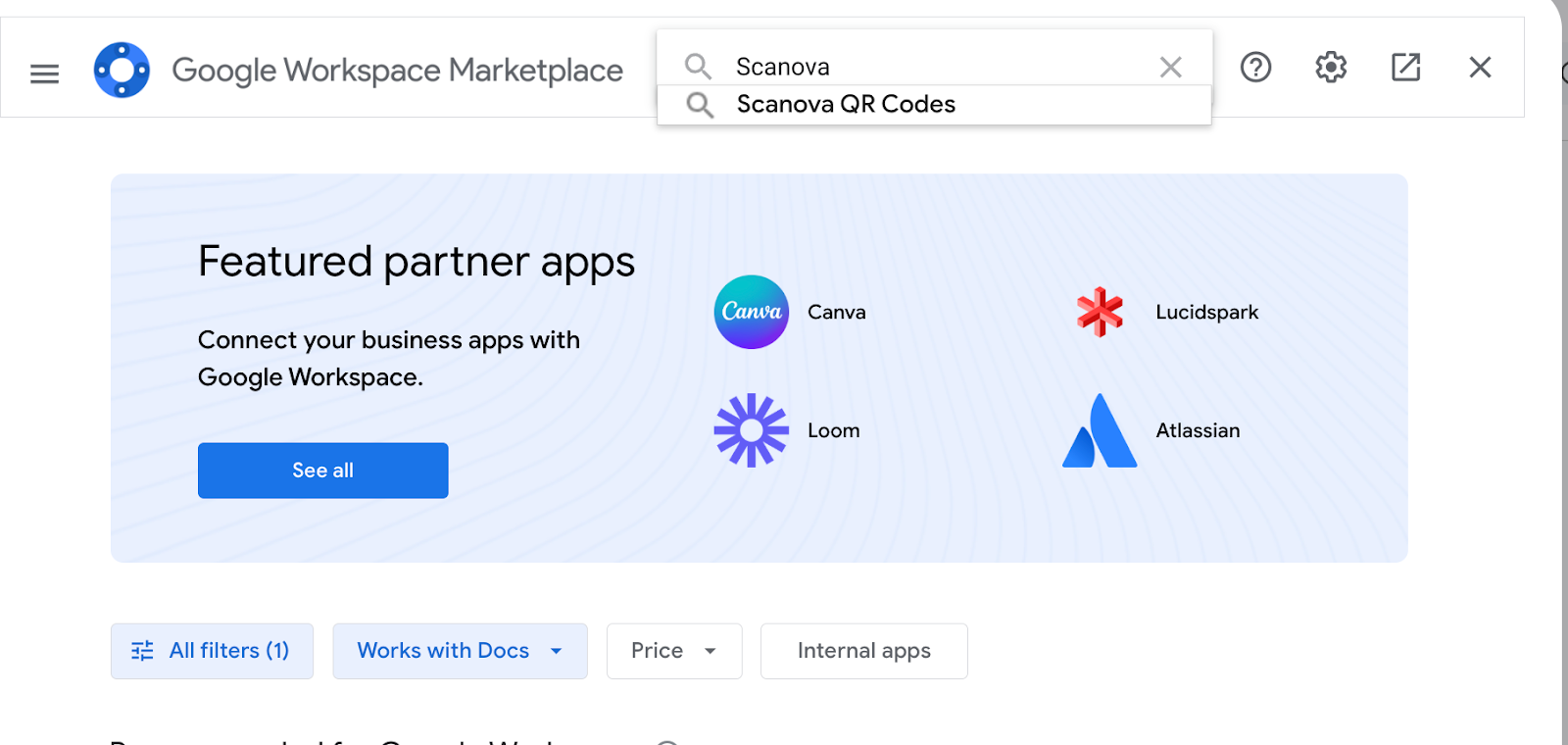Viewport: 1568px width, 745px height.
Task: Open the Loom featured app icon
Action: pos(751,430)
